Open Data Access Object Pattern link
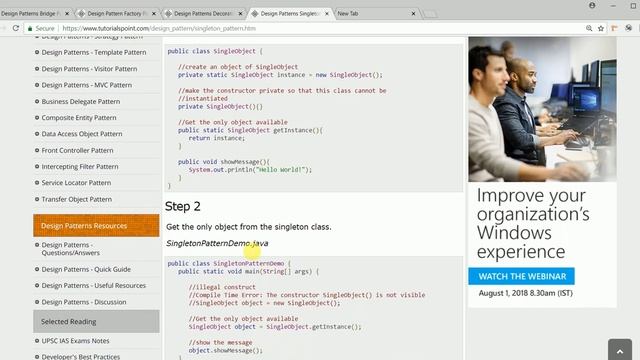640x360 pixels. (82, 134)
